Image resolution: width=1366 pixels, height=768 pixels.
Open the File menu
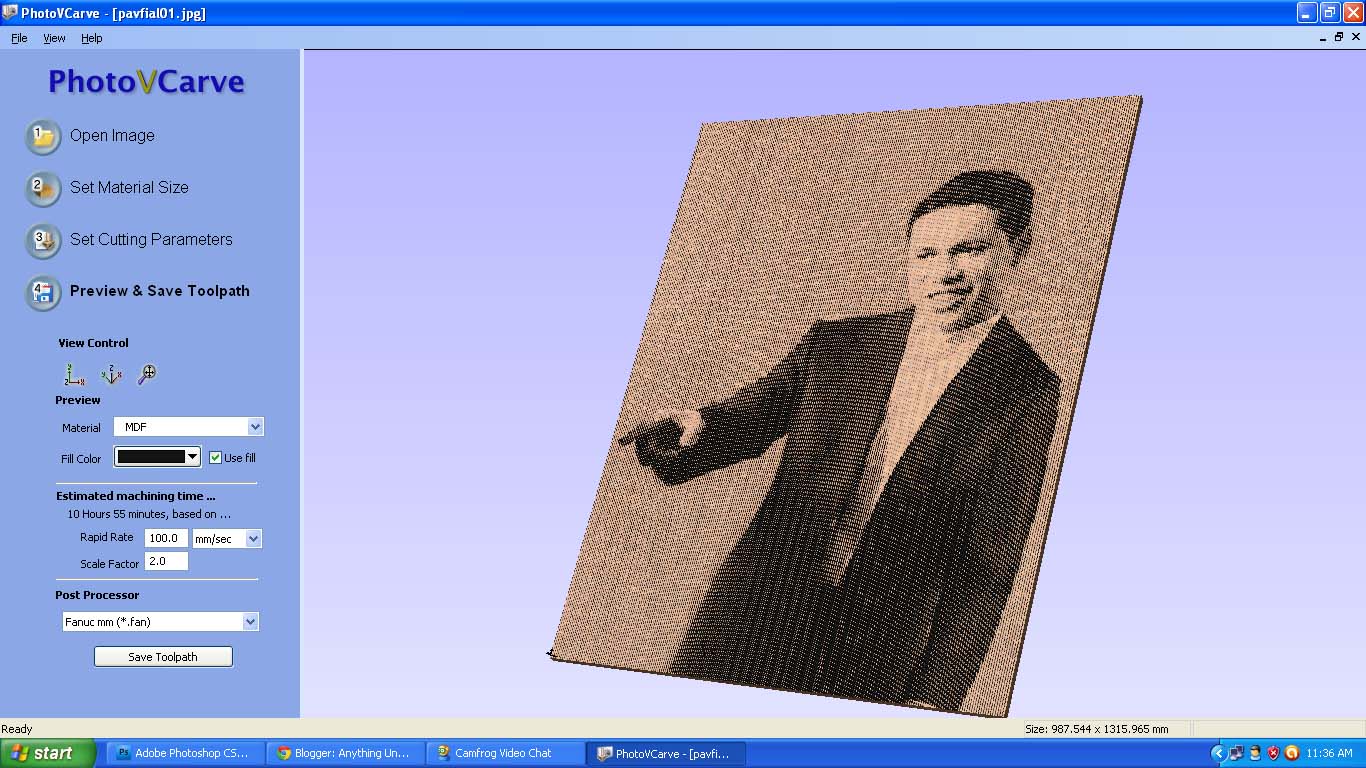coord(18,38)
